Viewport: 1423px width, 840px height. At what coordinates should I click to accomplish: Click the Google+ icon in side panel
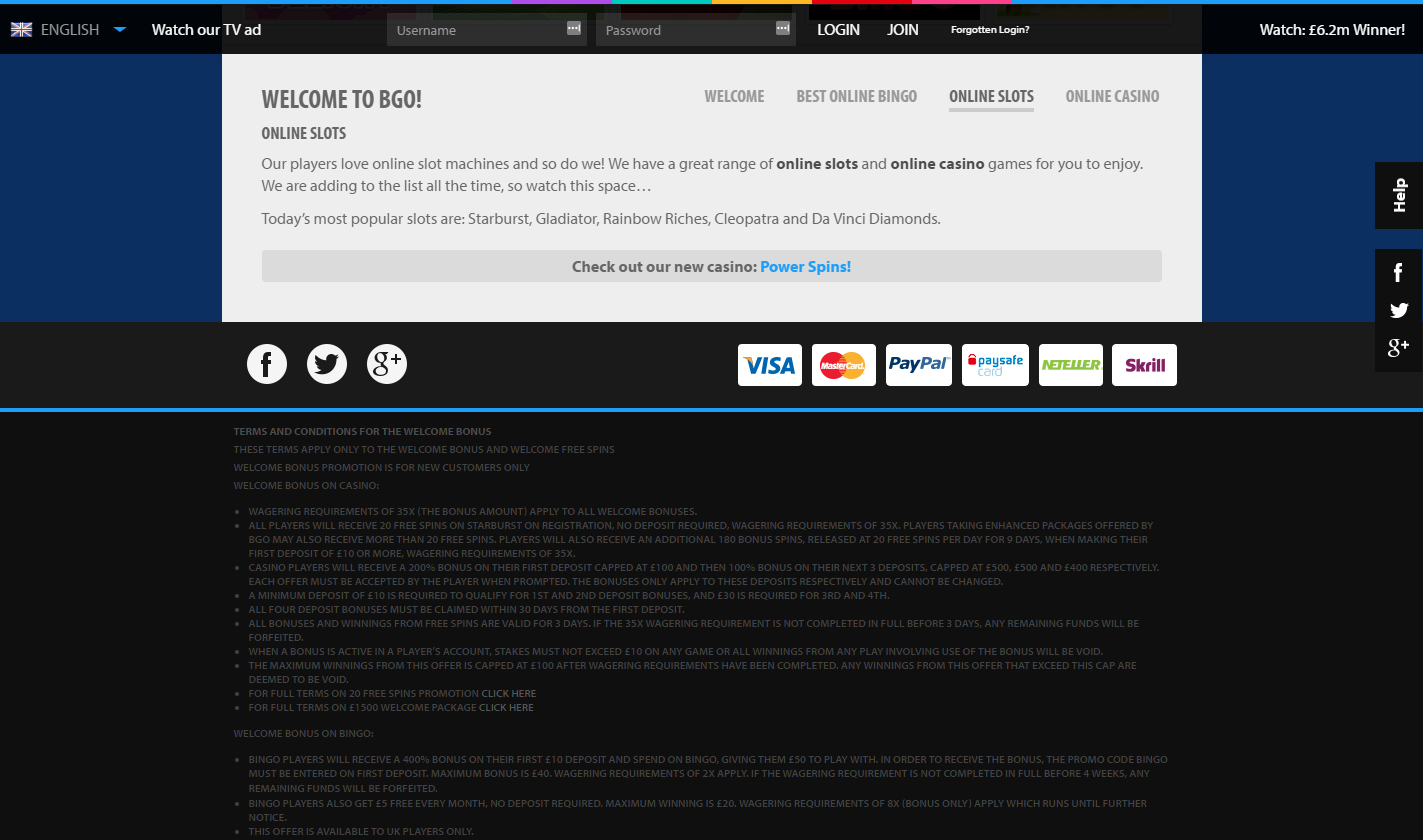1398,348
